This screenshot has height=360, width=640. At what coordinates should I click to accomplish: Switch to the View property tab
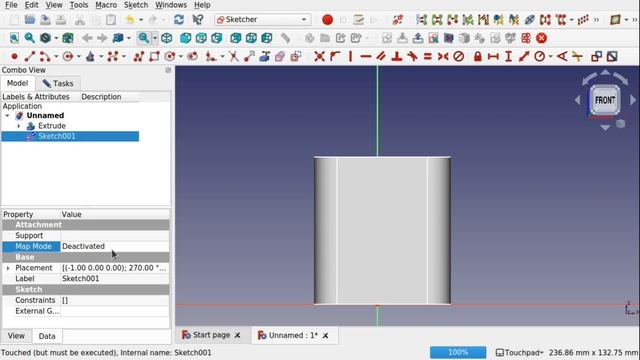click(x=16, y=336)
